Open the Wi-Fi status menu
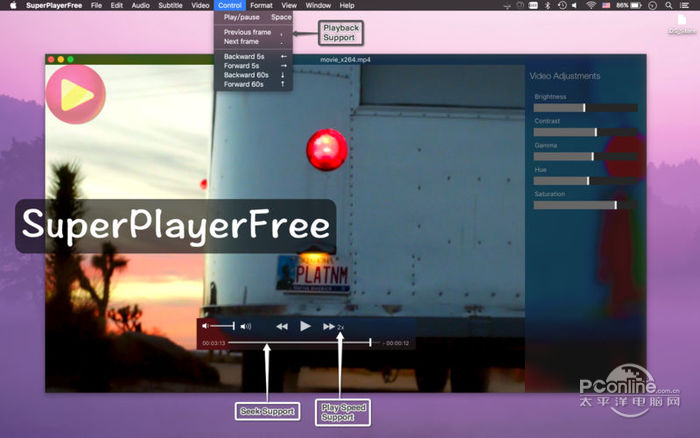 click(x=591, y=5)
